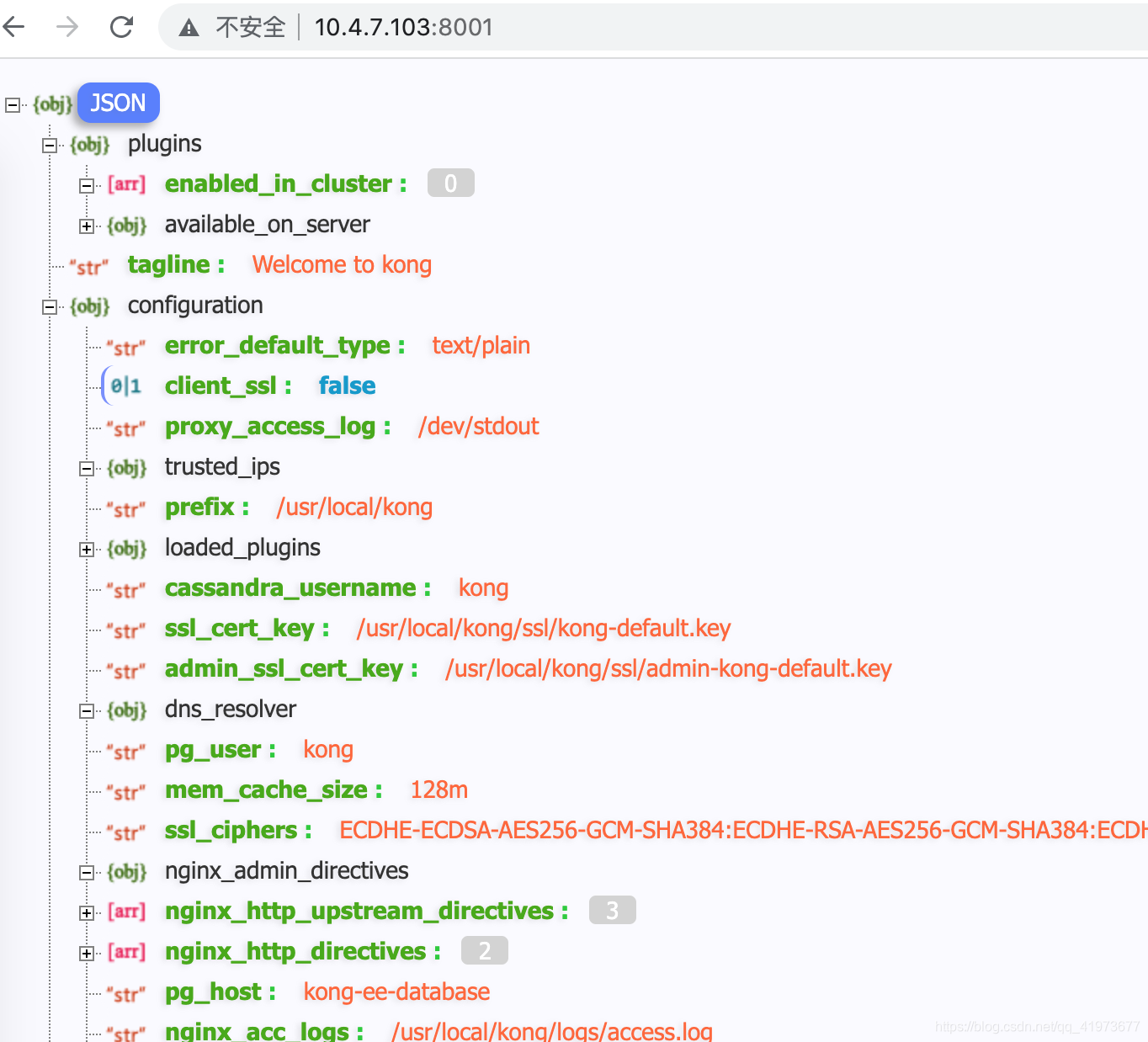Select the available_on_server node label

(x=268, y=225)
